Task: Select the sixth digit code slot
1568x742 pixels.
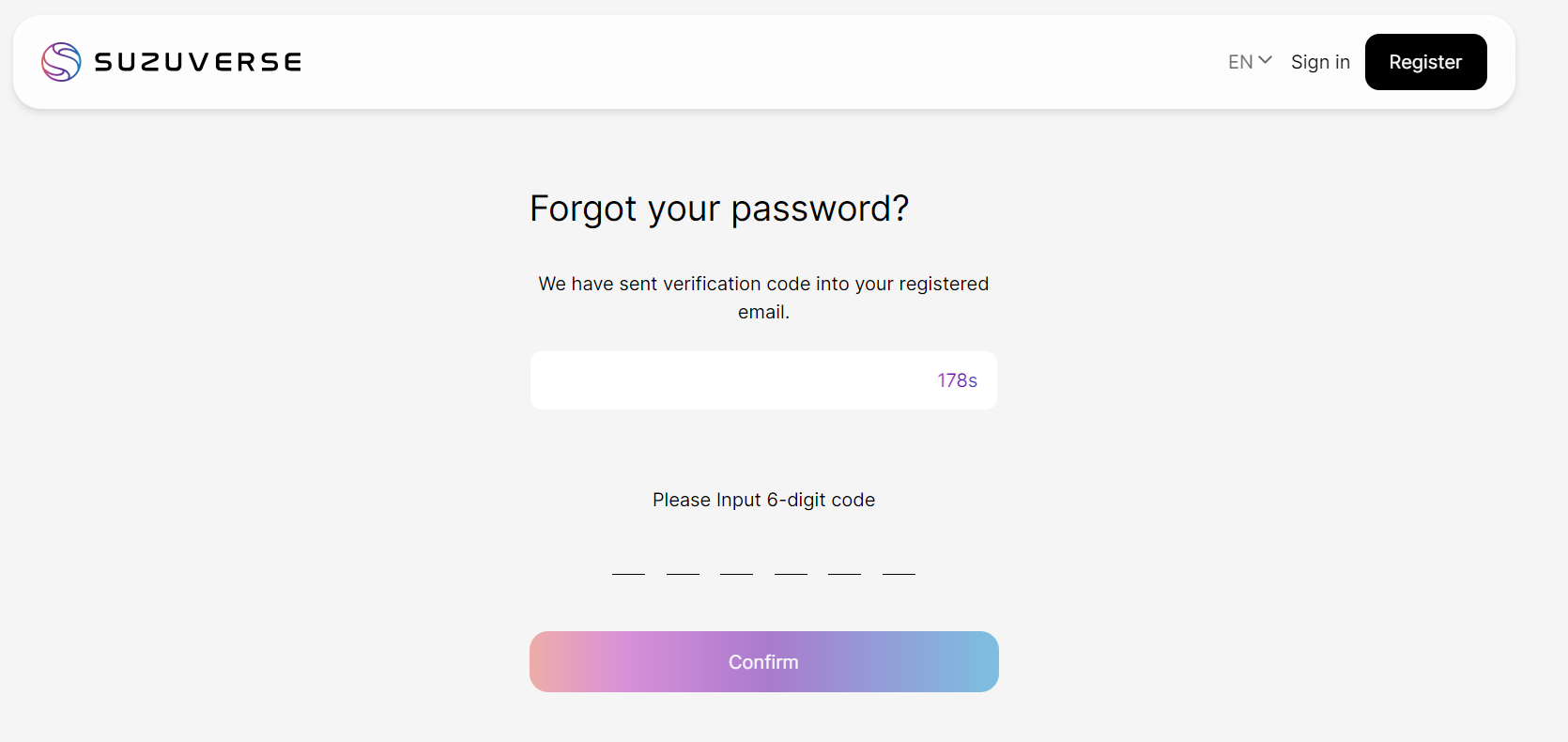Action: click(898, 568)
